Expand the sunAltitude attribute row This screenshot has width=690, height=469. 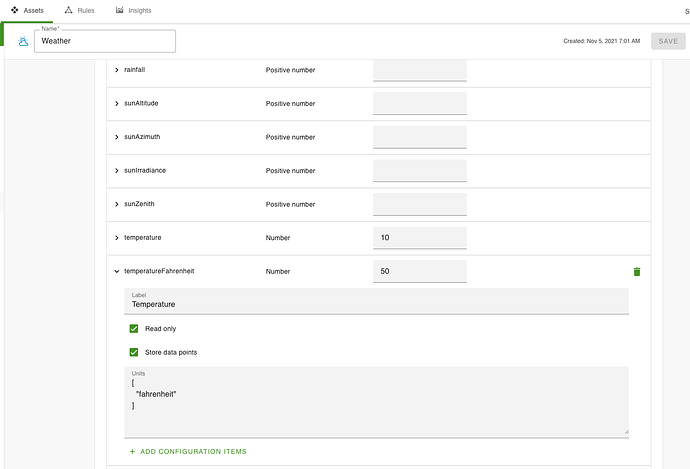click(x=117, y=104)
